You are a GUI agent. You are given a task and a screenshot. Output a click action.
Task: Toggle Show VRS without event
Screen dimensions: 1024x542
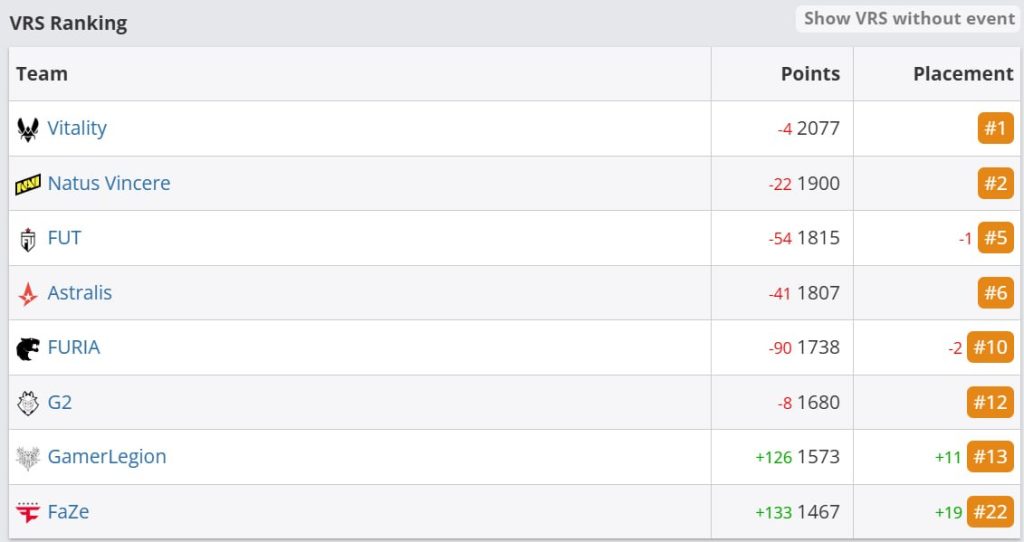click(908, 18)
